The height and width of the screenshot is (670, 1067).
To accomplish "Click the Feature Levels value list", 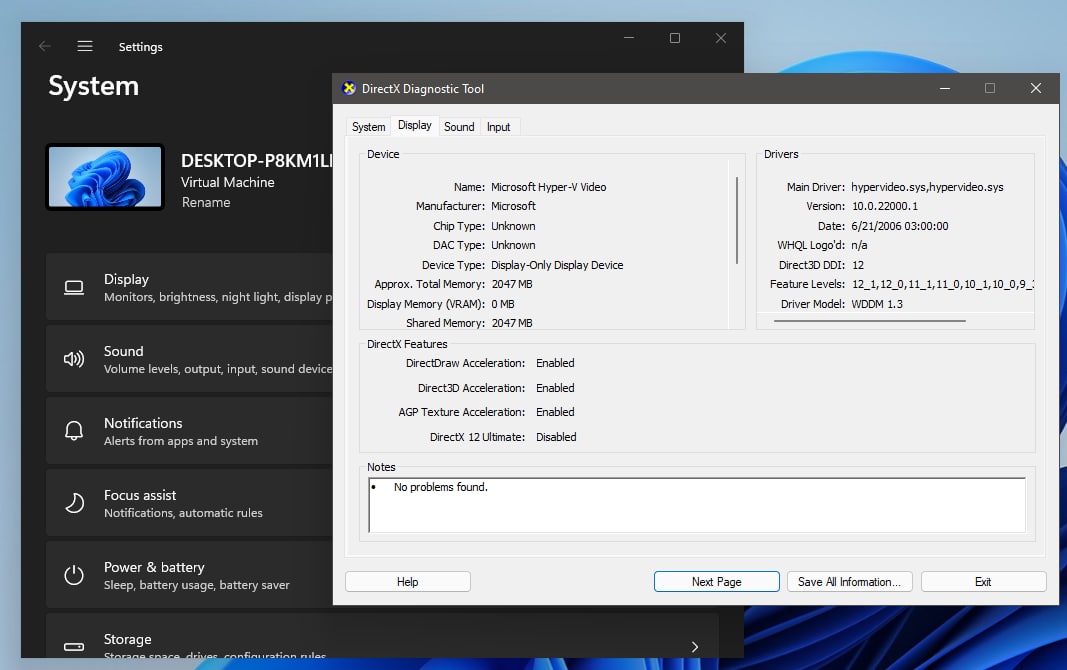I will [942, 284].
